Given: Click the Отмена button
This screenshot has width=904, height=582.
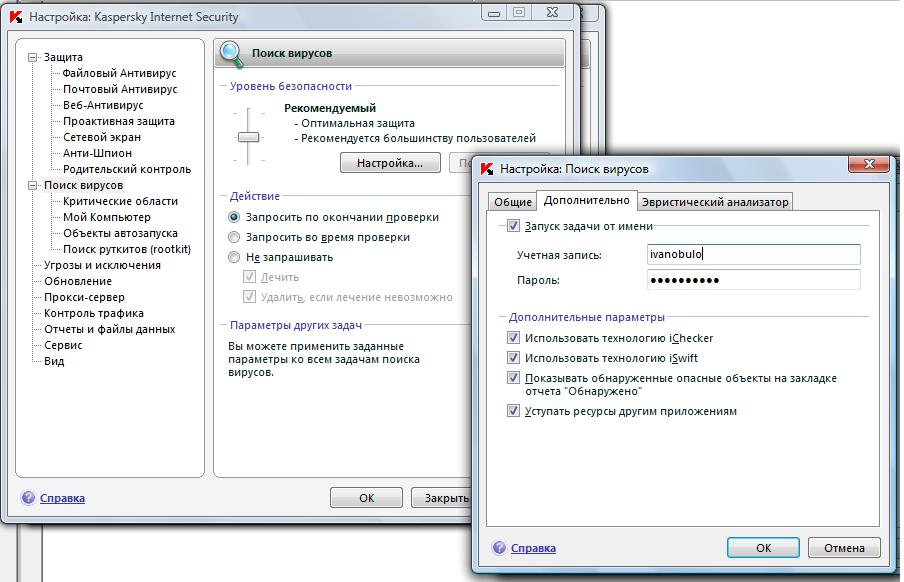Looking at the screenshot, I should 844,548.
